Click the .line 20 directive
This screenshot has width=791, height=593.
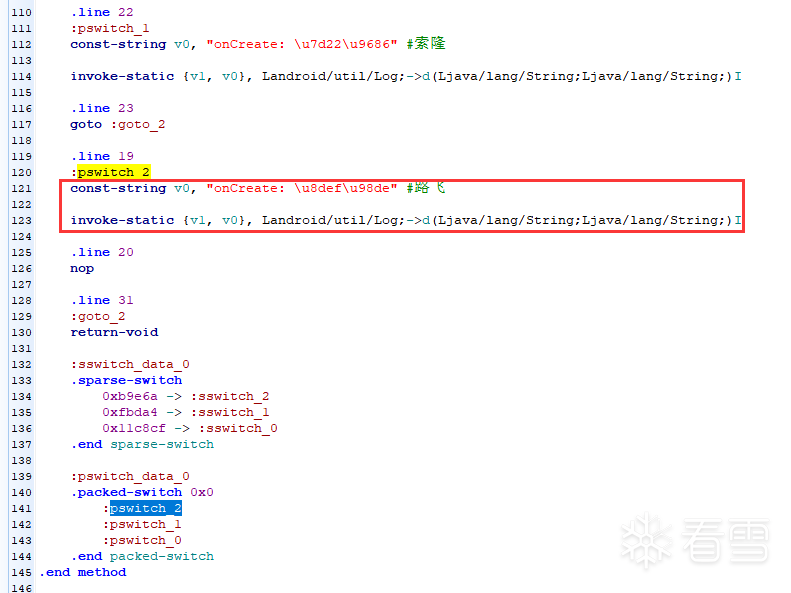pyautogui.click(x=102, y=252)
